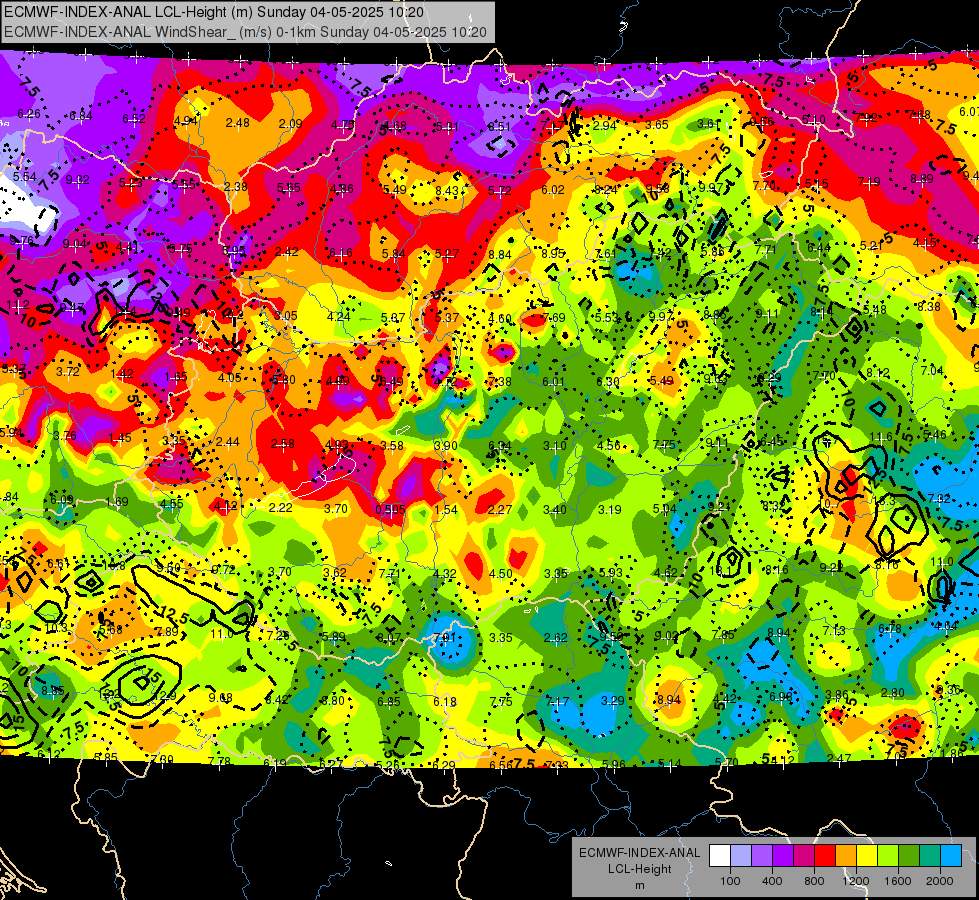Click the wind shear value '0.505'
The height and width of the screenshot is (900, 979).
[x=390, y=510]
